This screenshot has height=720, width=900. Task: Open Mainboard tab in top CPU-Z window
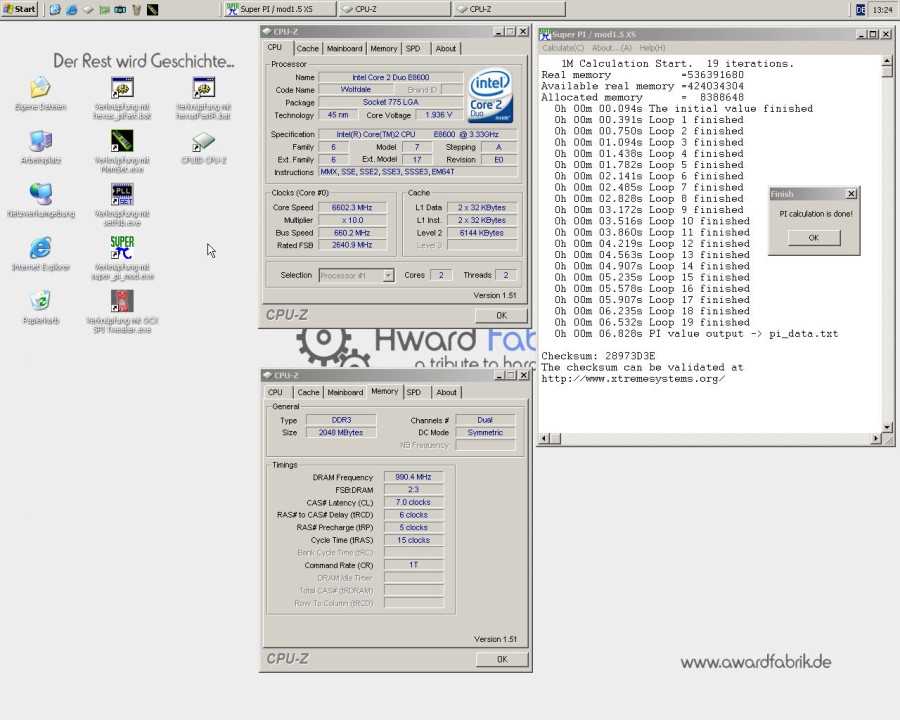(x=344, y=49)
